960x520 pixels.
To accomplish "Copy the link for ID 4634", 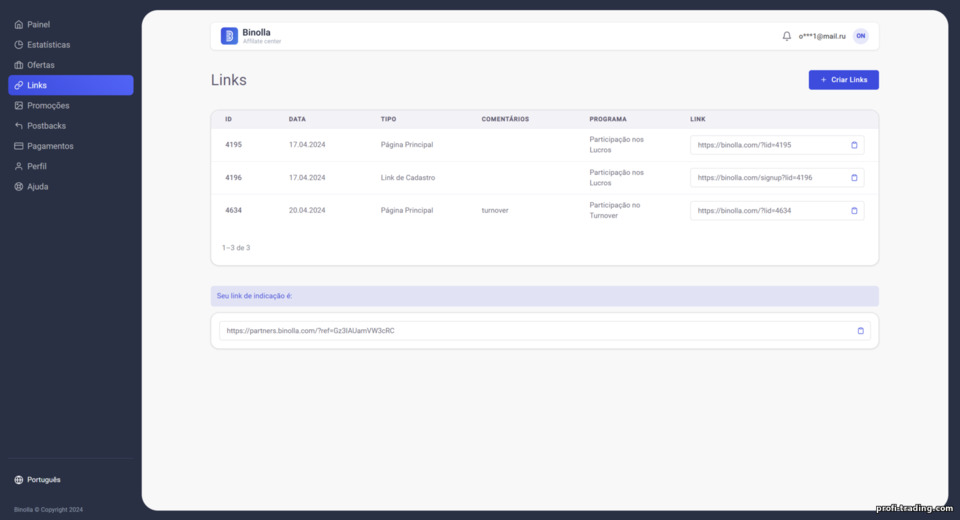I will click(854, 211).
